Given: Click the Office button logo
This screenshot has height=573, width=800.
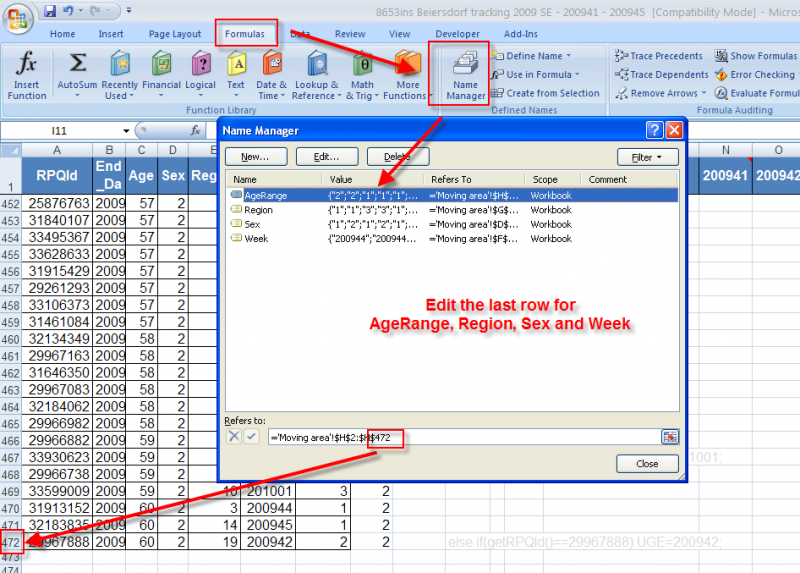Looking at the screenshot, I should pyautogui.click(x=18, y=18).
